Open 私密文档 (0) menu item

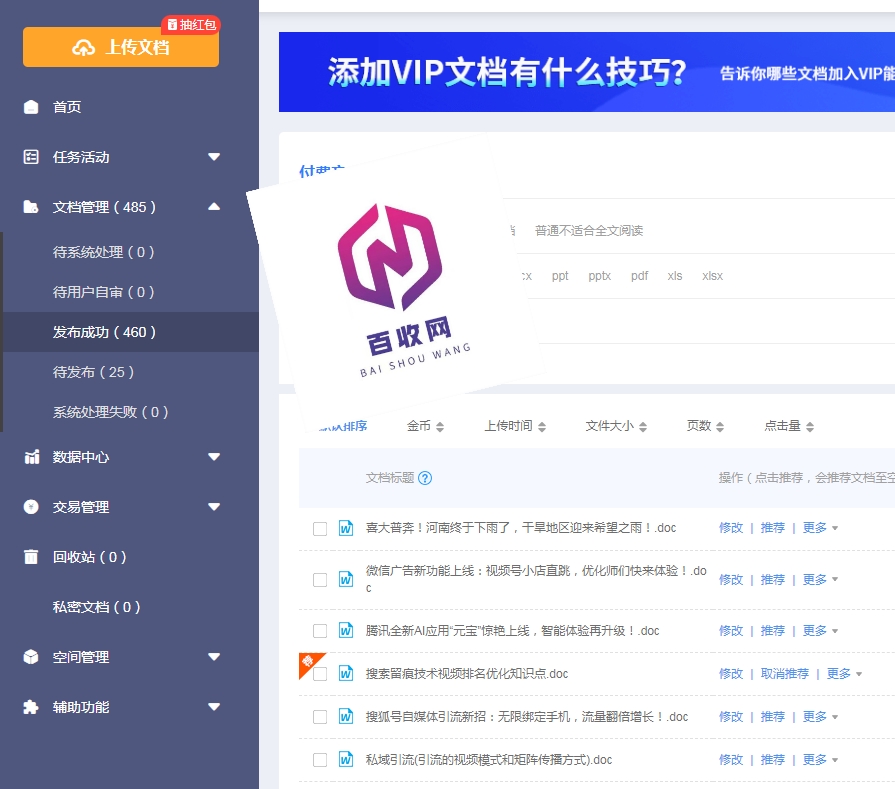[96, 607]
